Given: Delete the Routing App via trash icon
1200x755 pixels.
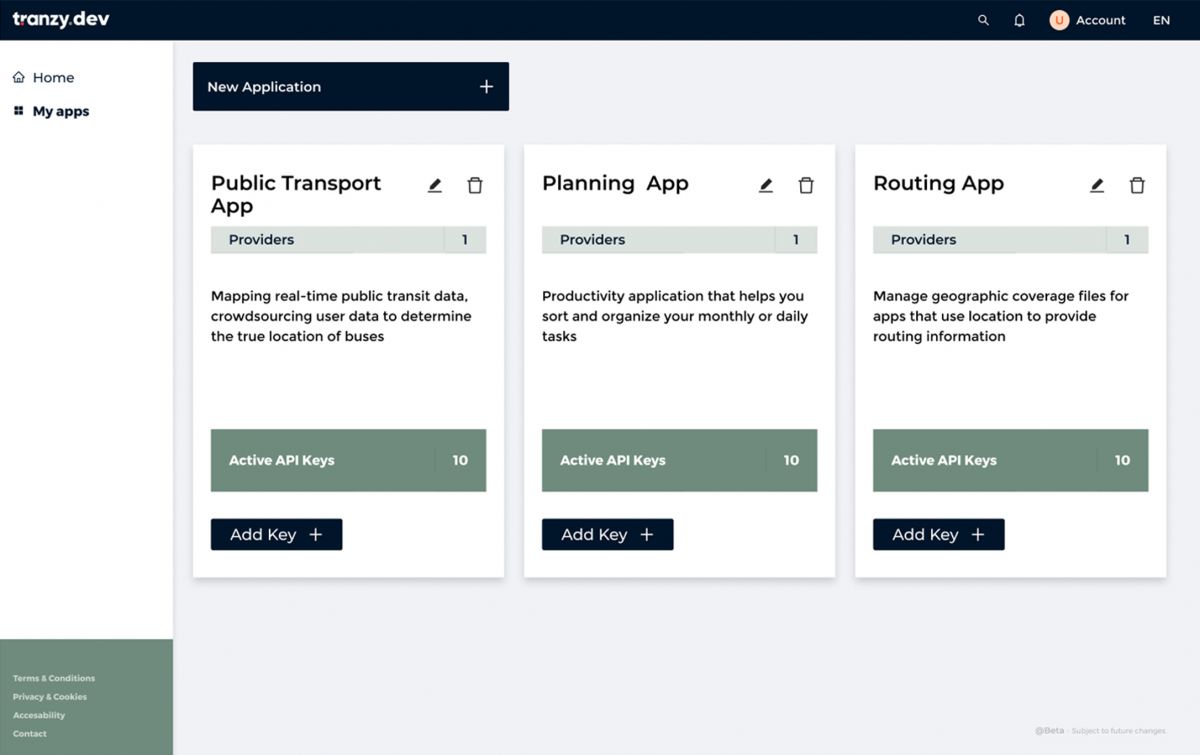Looking at the screenshot, I should pyautogui.click(x=1137, y=185).
